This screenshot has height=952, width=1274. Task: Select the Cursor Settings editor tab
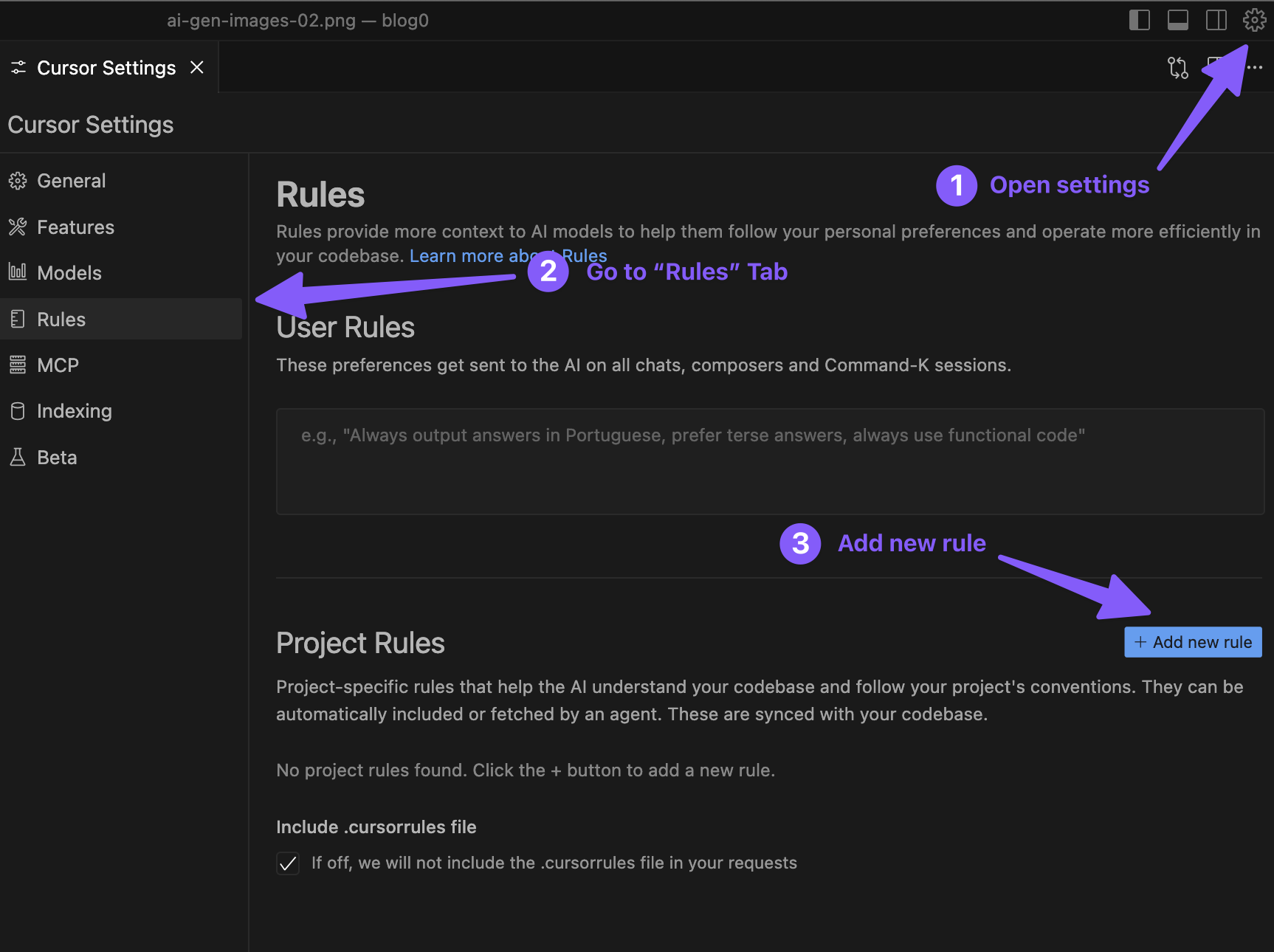click(109, 67)
